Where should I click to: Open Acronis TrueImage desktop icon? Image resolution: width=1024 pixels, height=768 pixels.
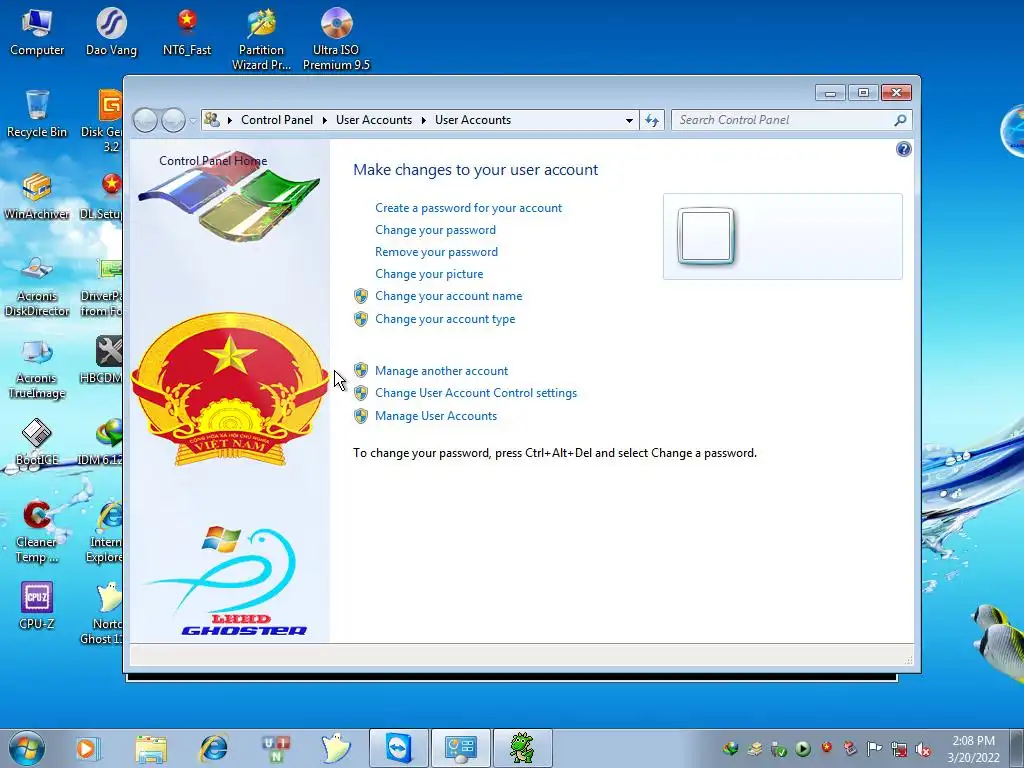[x=37, y=368]
